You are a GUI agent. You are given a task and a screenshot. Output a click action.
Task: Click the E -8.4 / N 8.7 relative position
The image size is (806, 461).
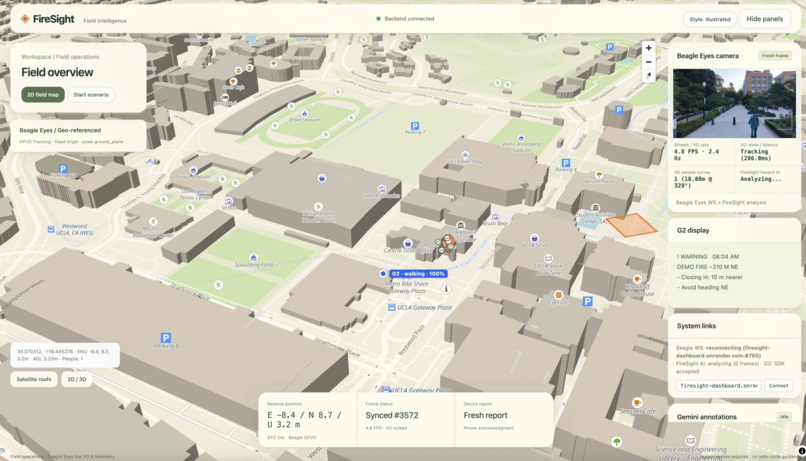pos(304,420)
